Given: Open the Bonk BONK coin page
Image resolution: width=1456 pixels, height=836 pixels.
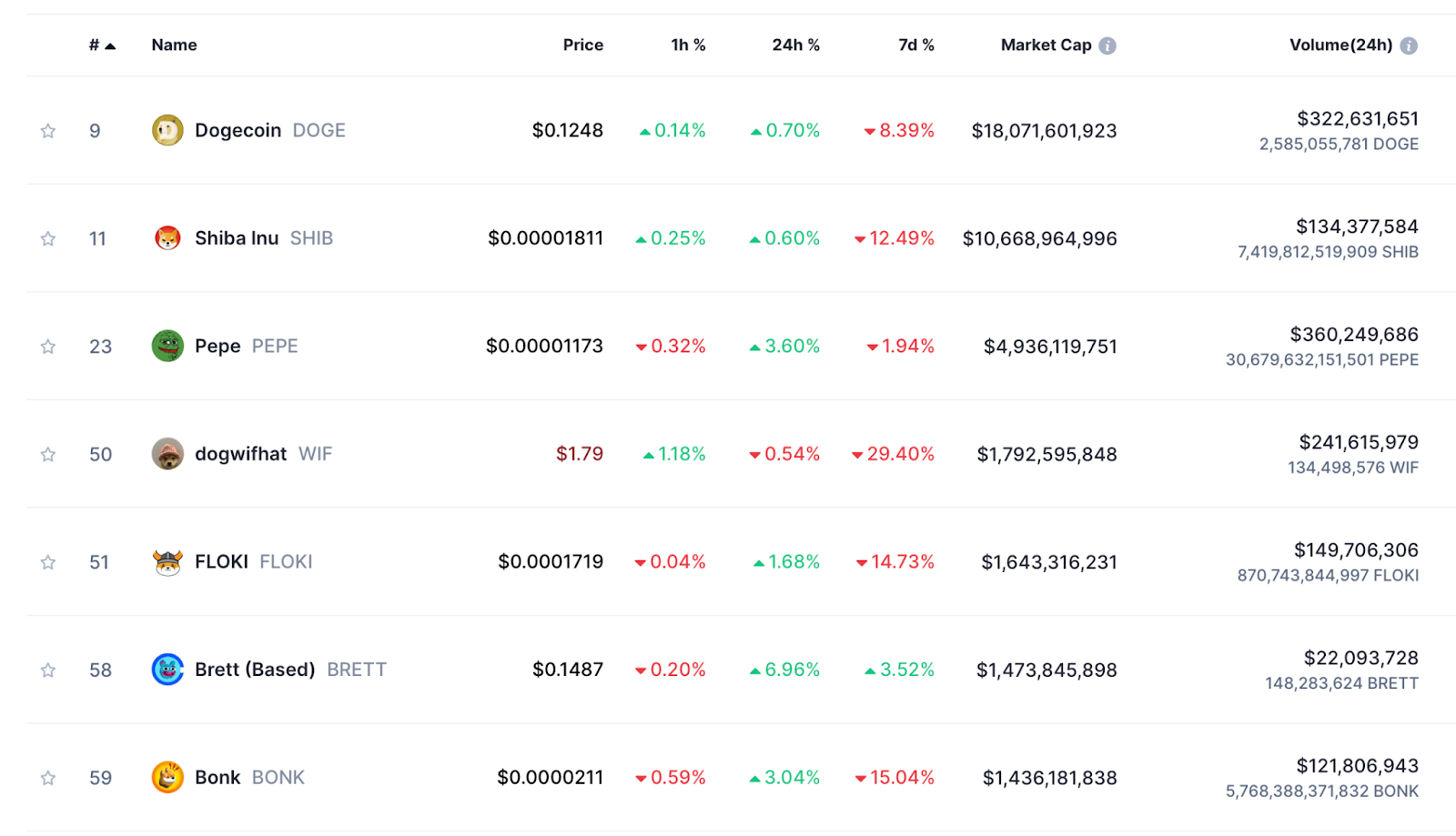Looking at the screenshot, I should click(x=249, y=778).
